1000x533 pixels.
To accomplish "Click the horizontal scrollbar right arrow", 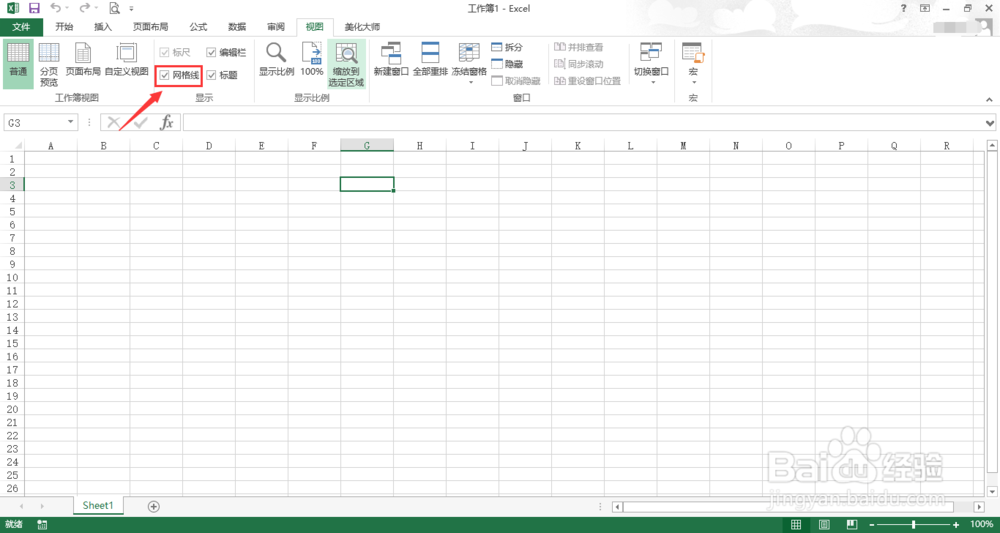I will [x=980, y=506].
